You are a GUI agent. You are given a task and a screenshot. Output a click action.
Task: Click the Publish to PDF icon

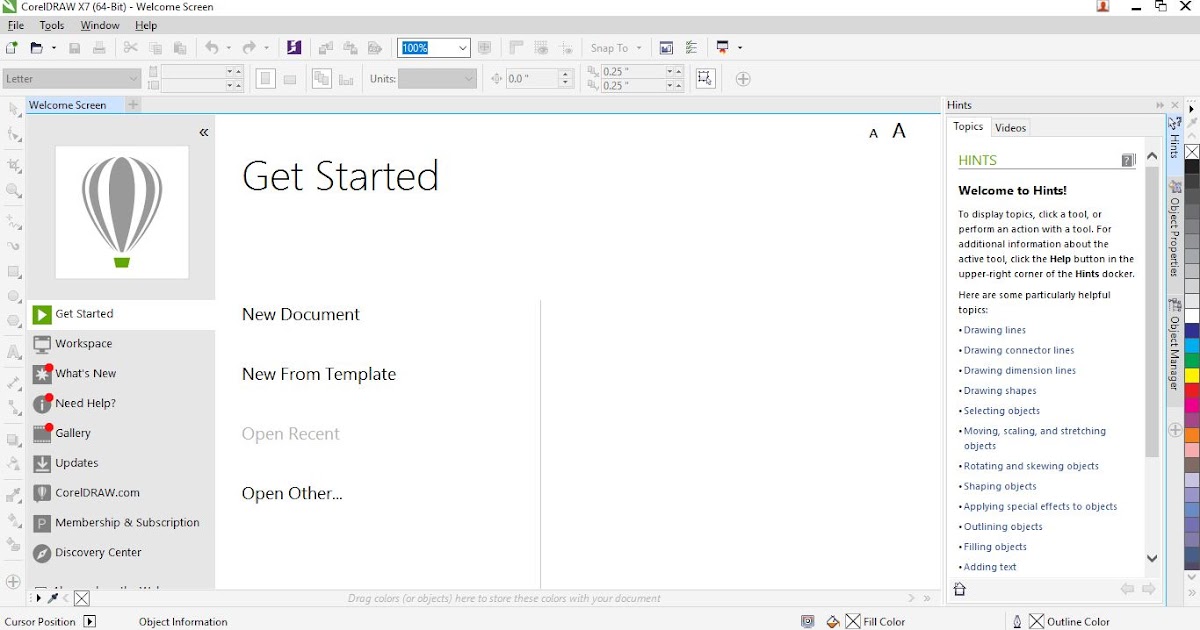click(374, 47)
